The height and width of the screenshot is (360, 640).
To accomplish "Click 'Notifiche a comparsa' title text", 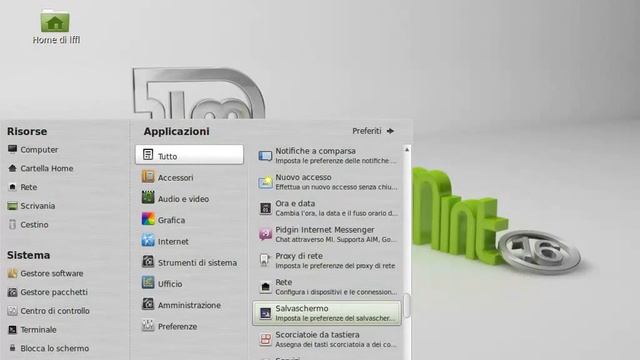I will [316, 151].
